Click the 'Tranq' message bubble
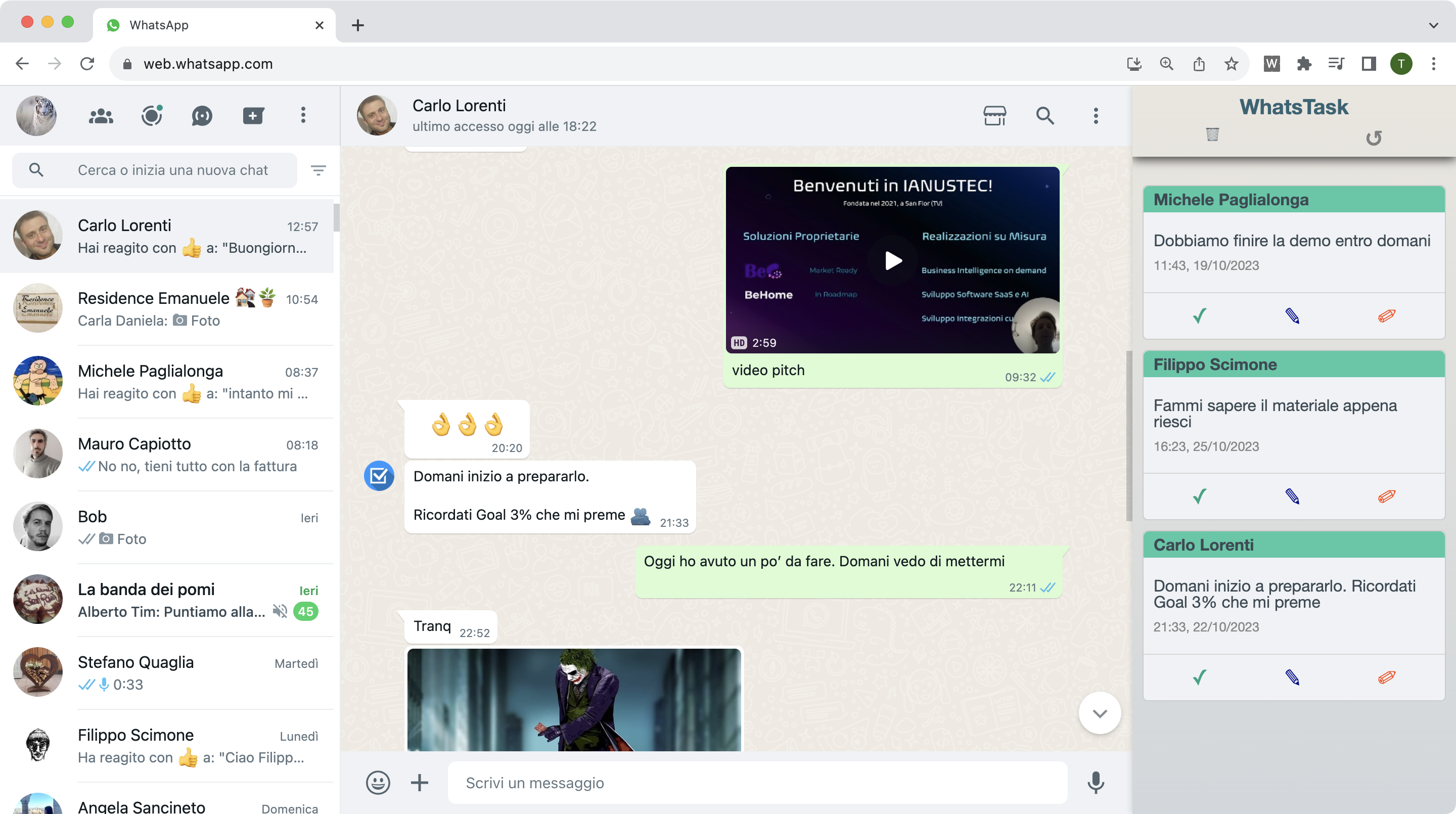Image resolution: width=1456 pixels, height=814 pixels. 450,627
